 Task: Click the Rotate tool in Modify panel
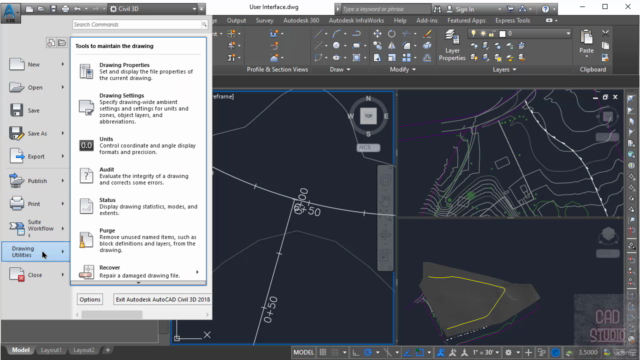391,33
